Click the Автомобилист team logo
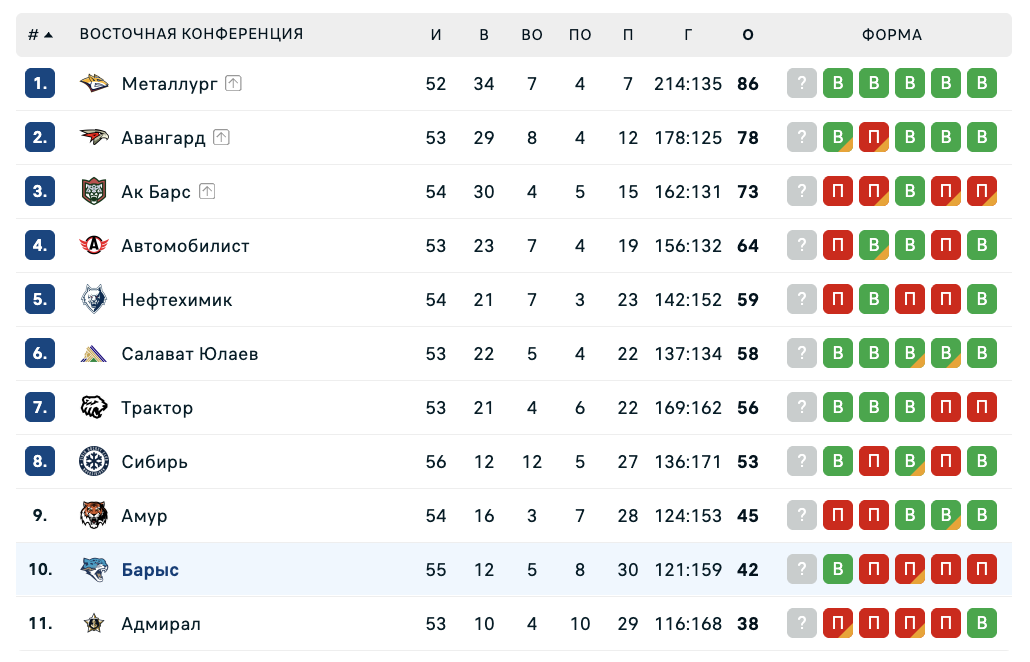 click(93, 246)
